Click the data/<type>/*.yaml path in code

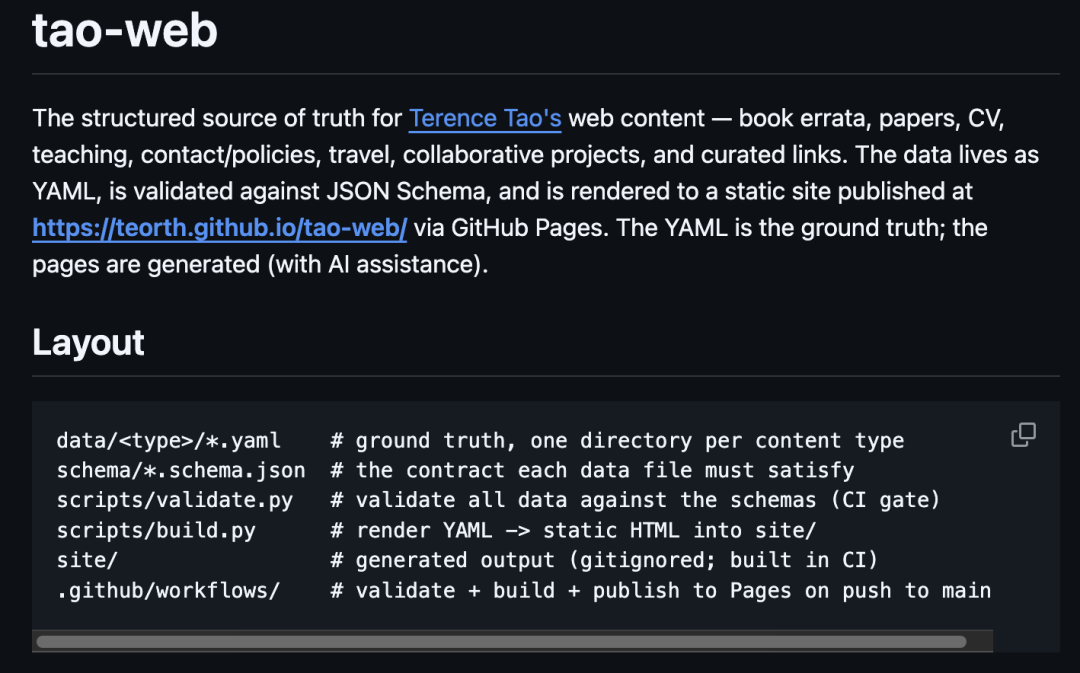(168, 440)
